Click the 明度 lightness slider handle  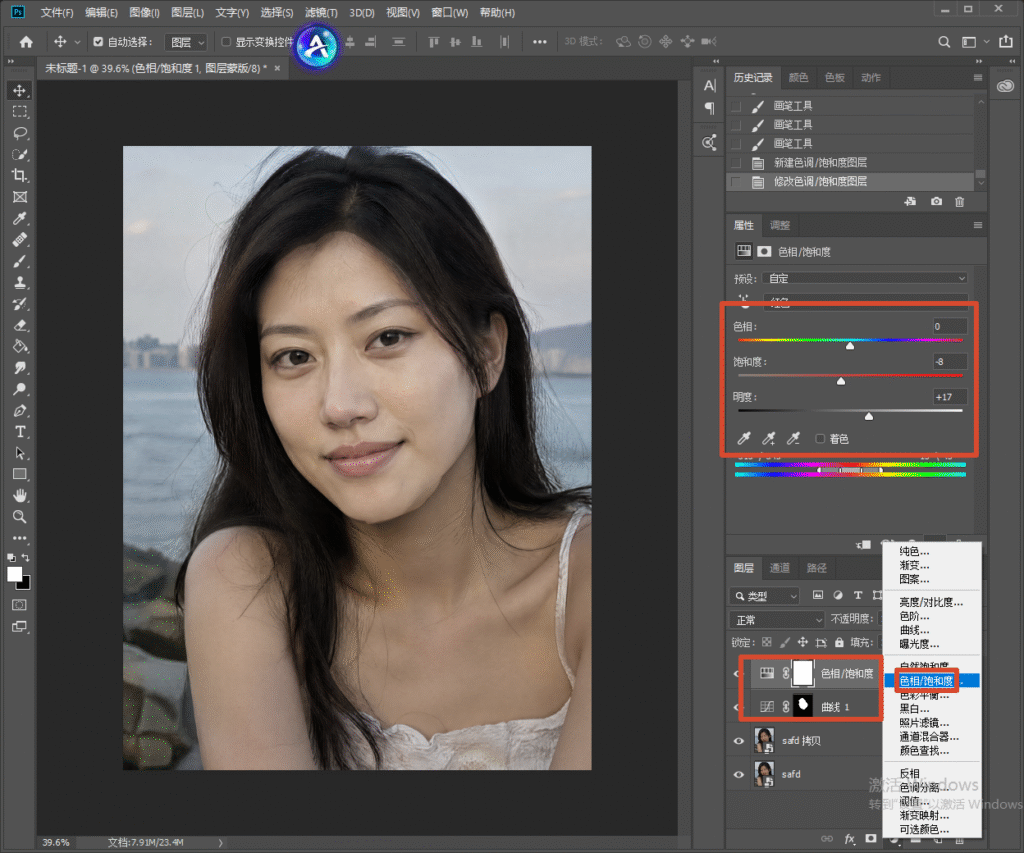pos(869,417)
